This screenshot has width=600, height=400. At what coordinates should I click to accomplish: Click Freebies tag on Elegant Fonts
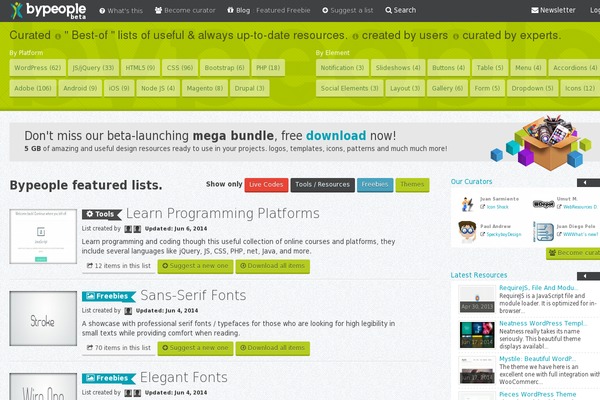109,378
